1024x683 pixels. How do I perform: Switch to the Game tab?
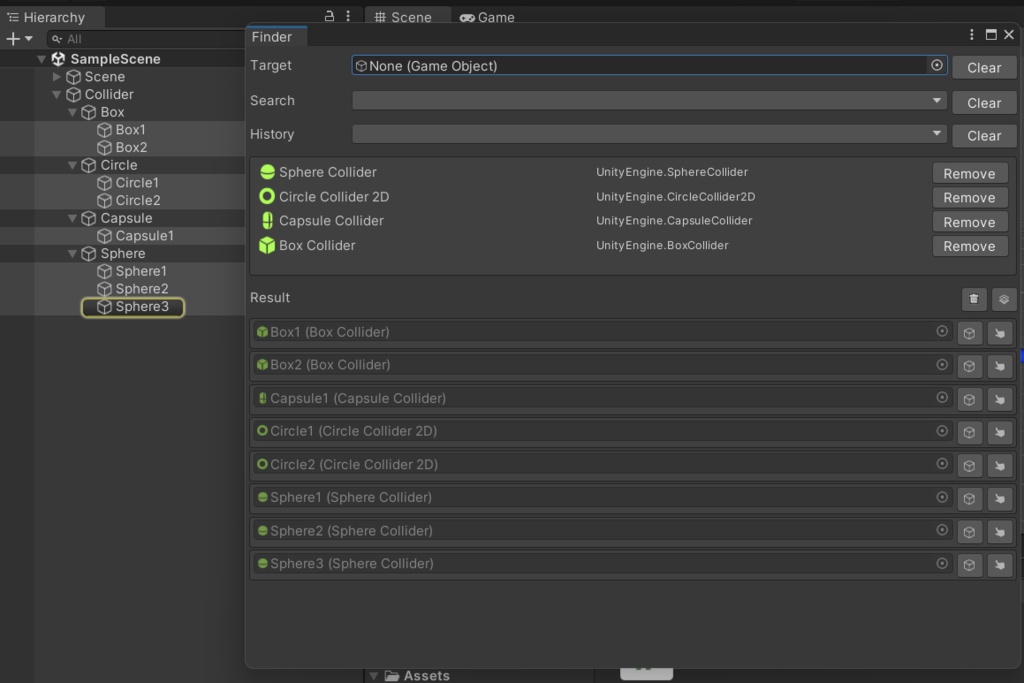click(487, 17)
